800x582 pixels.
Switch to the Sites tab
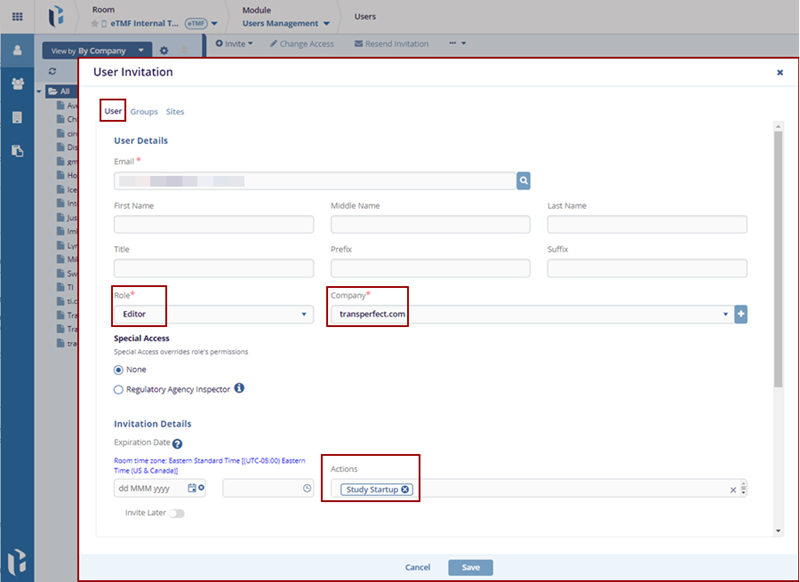[175, 112]
